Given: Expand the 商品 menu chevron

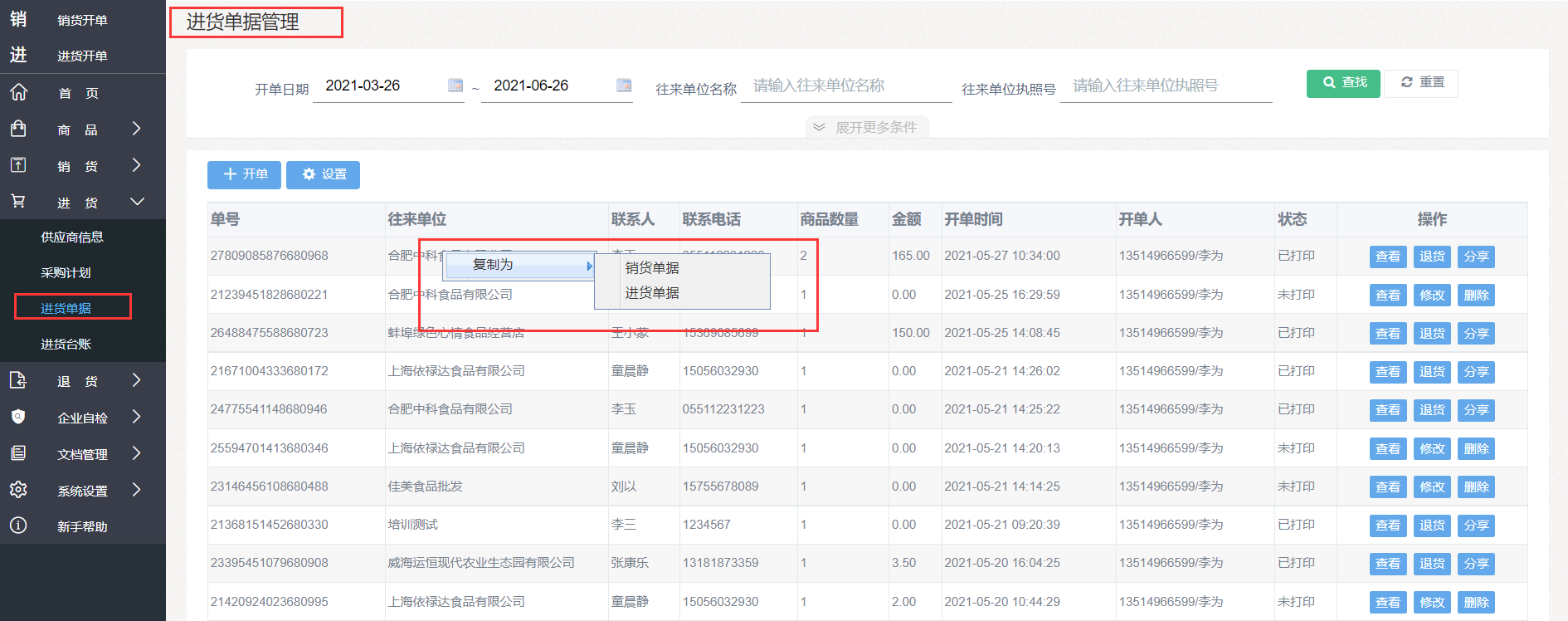Looking at the screenshot, I should pyautogui.click(x=137, y=129).
